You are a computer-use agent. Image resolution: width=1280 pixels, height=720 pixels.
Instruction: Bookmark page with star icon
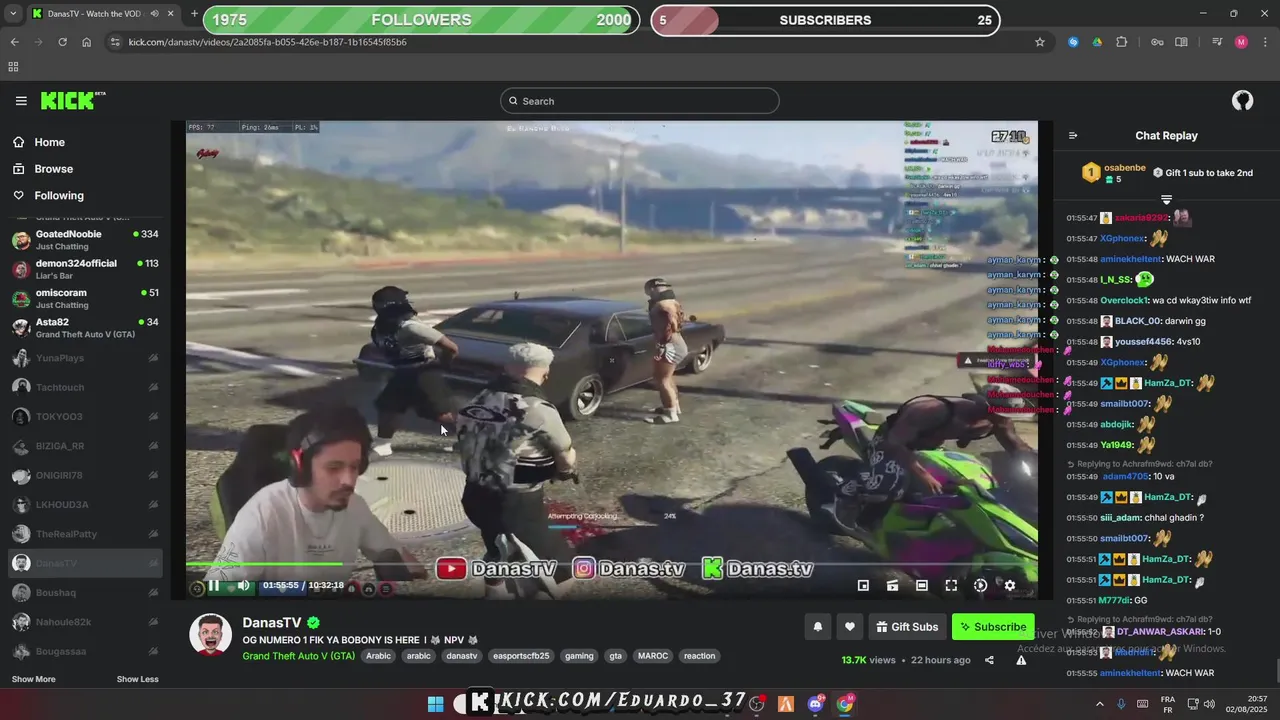click(x=1040, y=42)
